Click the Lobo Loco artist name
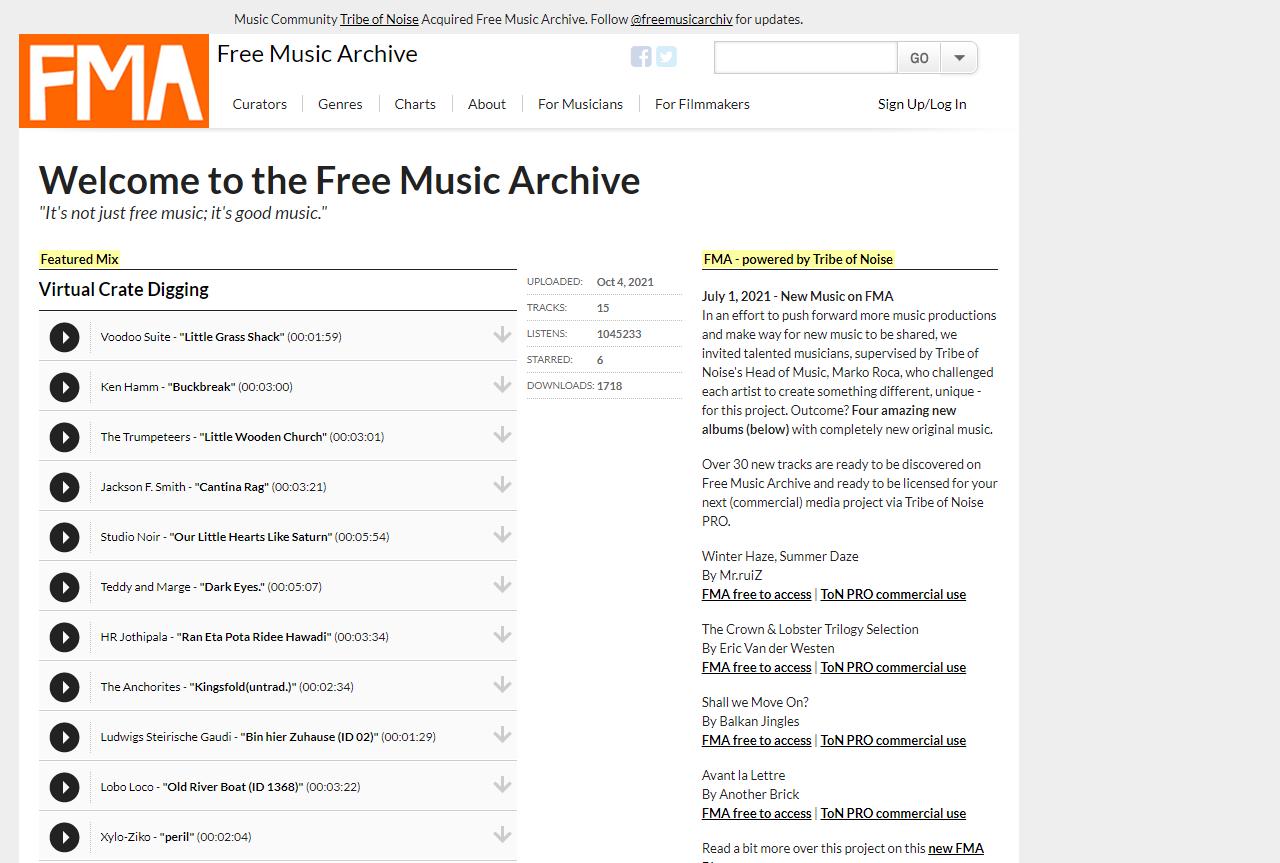 tap(127, 787)
